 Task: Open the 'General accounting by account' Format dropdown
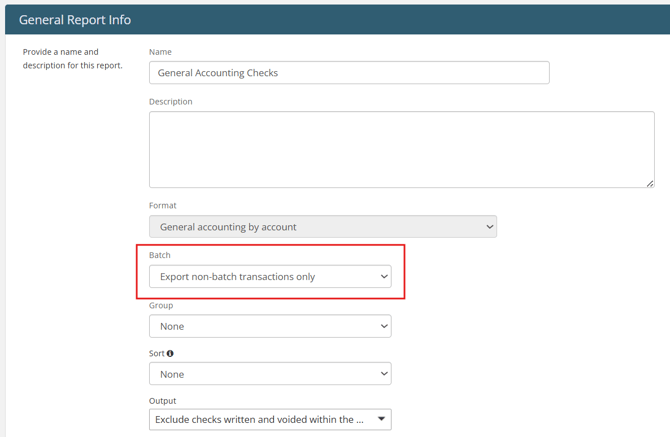pyautogui.click(x=323, y=227)
